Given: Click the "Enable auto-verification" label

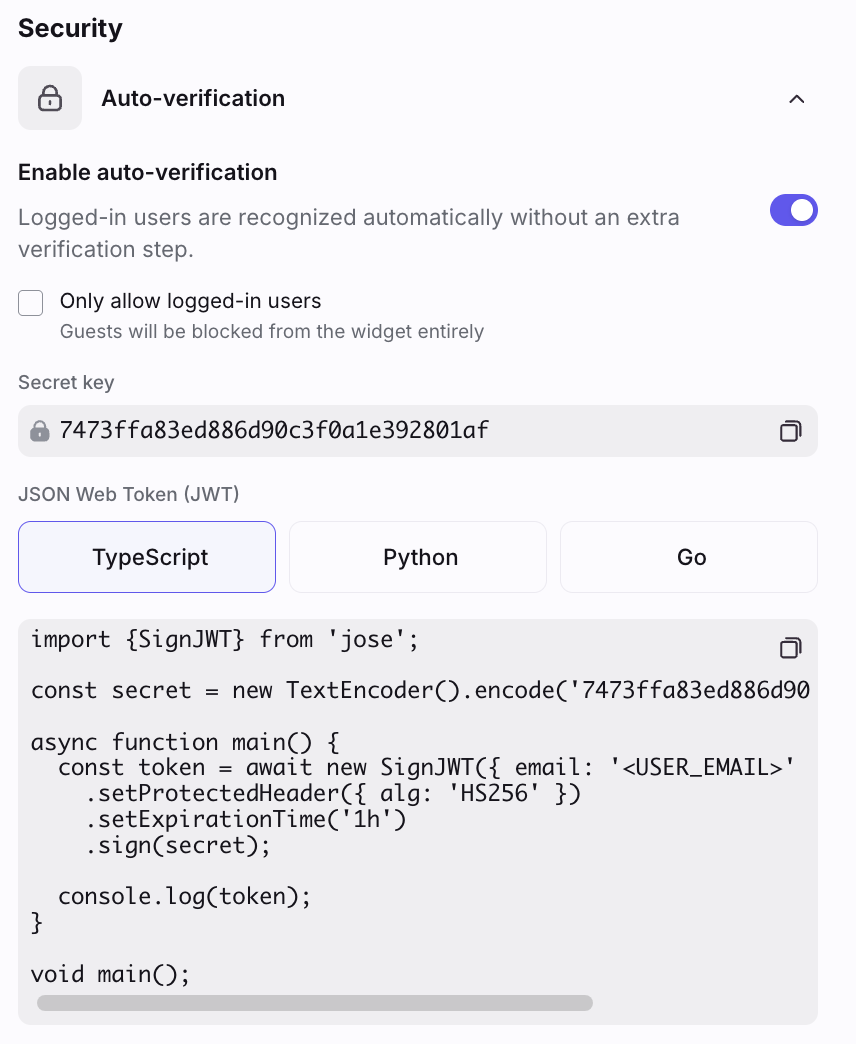Looking at the screenshot, I should pos(148,172).
